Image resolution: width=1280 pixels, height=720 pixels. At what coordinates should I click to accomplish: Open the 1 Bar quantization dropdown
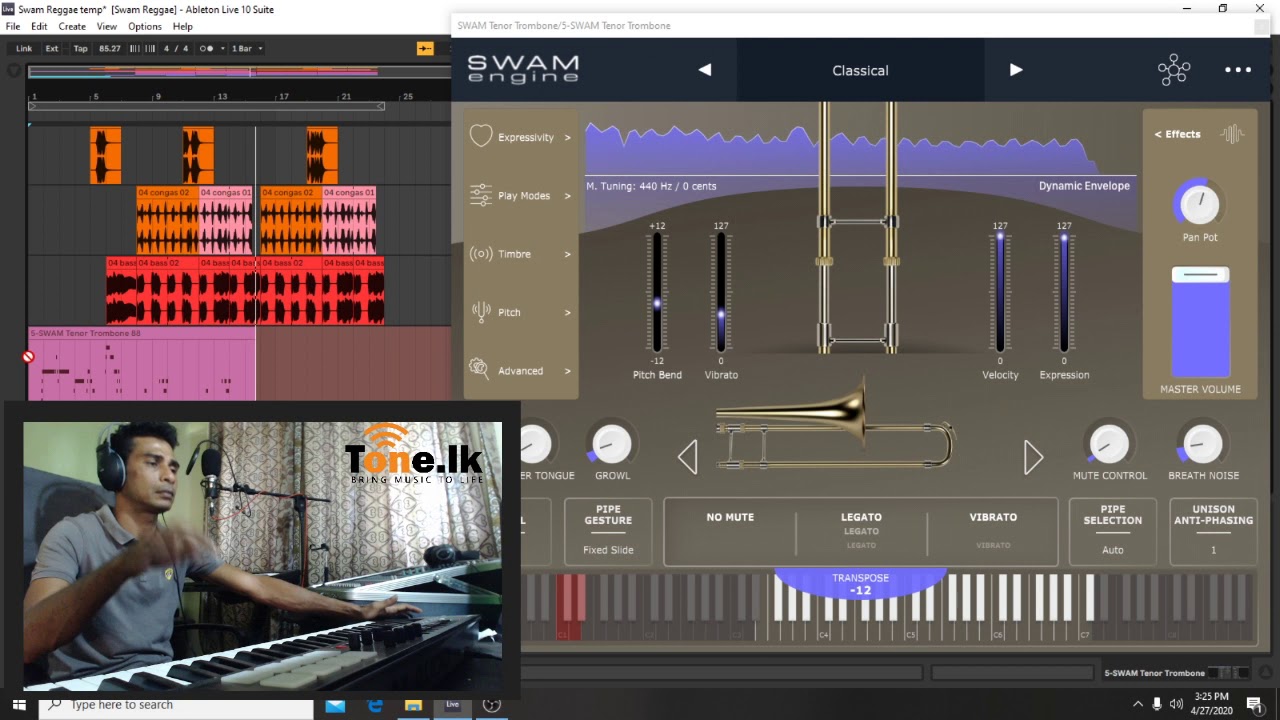pyautogui.click(x=247, y=48)
